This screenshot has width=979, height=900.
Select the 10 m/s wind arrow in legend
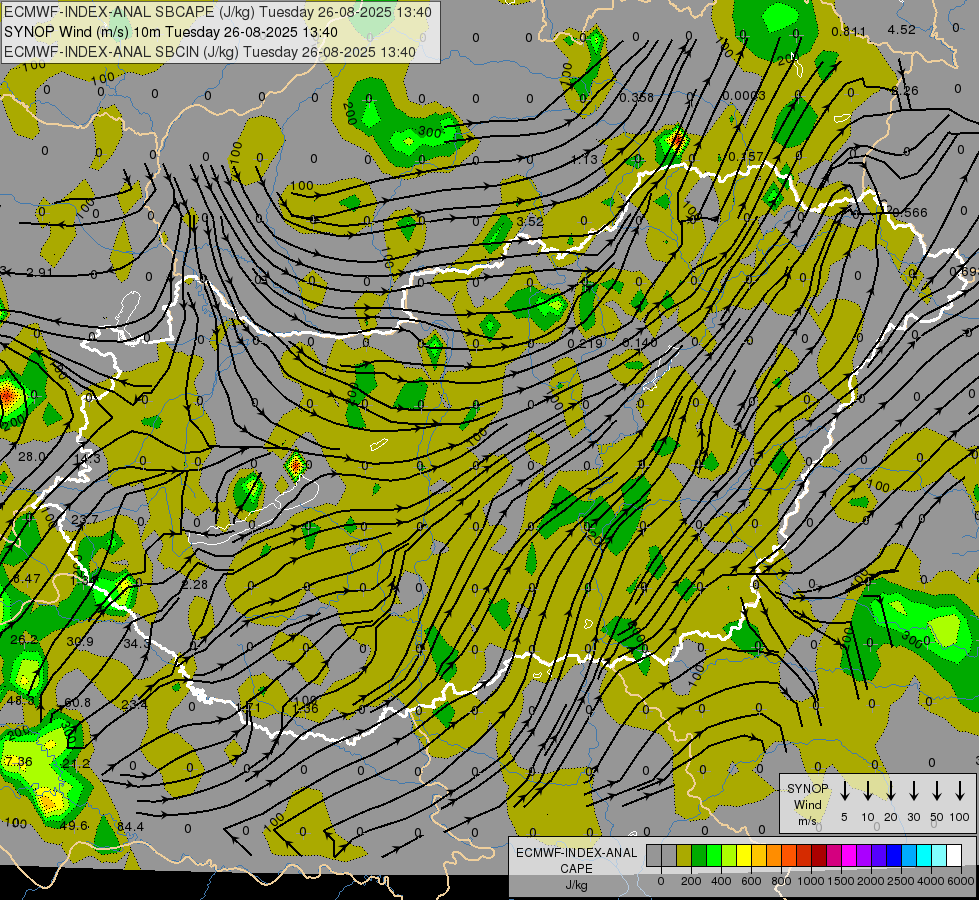click(x=868, y=791)
